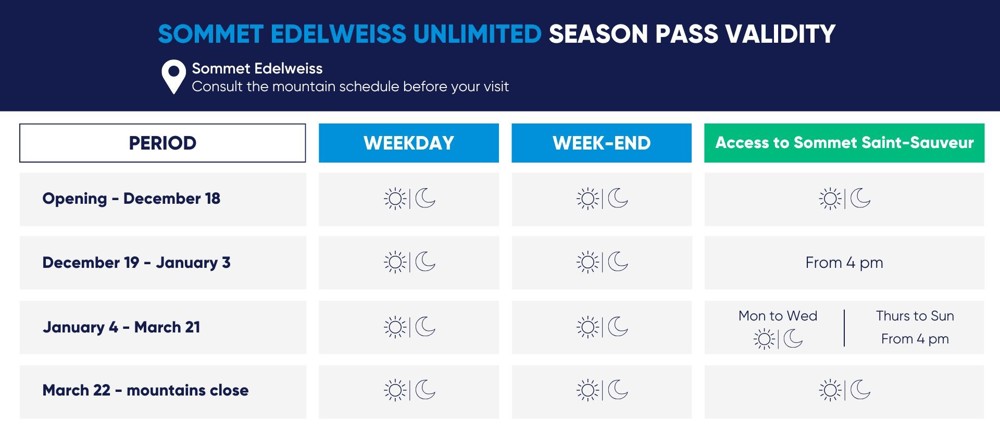This screenshot has height=432, width=1000.
Task: Click the sun icon in Opening weekday cell
Action: [396, 199]
